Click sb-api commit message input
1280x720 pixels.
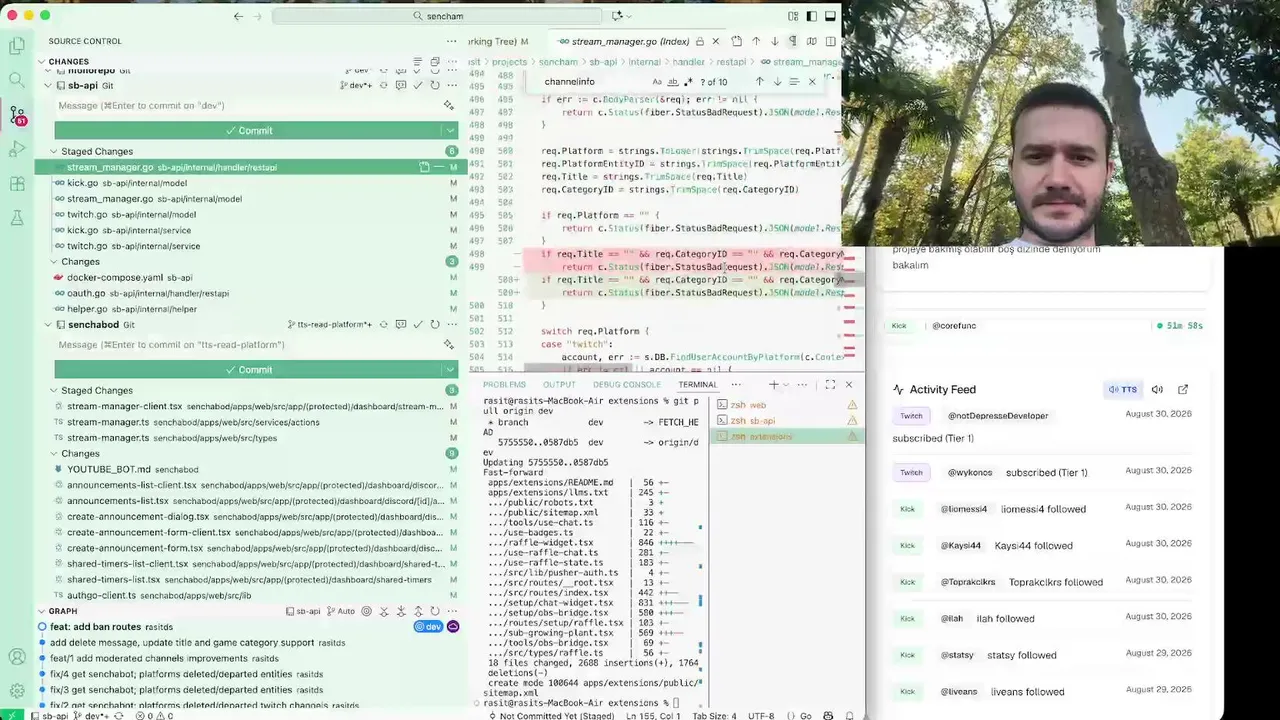[x=248, y=105]
